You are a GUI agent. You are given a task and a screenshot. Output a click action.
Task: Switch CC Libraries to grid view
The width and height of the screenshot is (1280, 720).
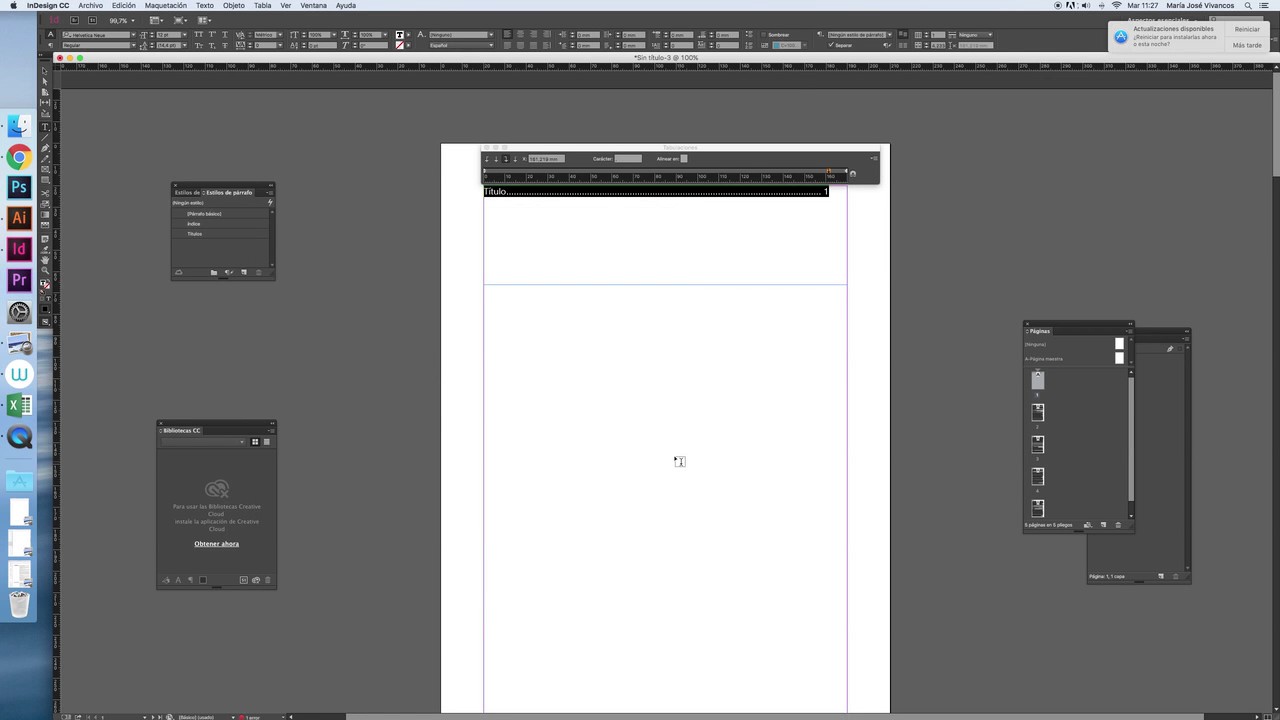[x=255, y=442]
